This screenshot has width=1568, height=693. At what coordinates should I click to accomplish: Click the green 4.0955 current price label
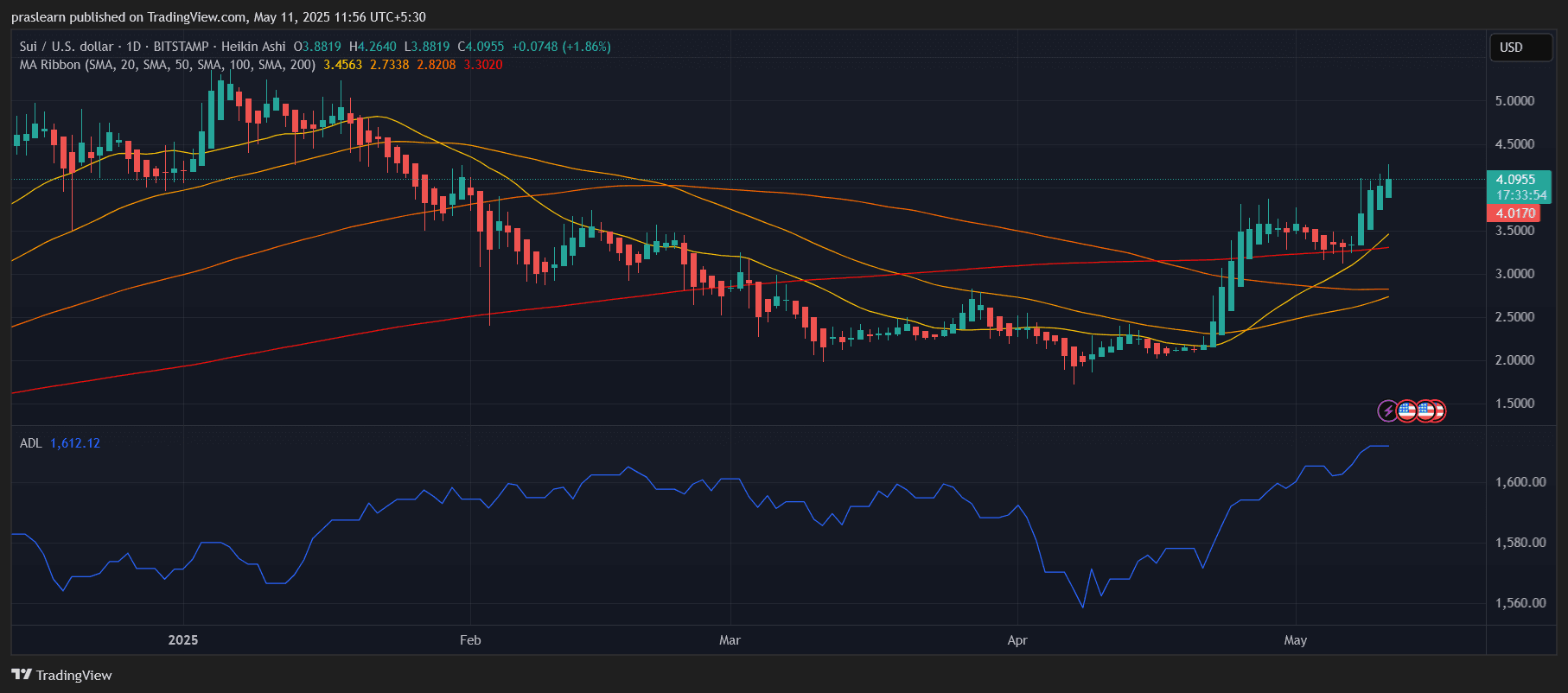[1515, 180]
